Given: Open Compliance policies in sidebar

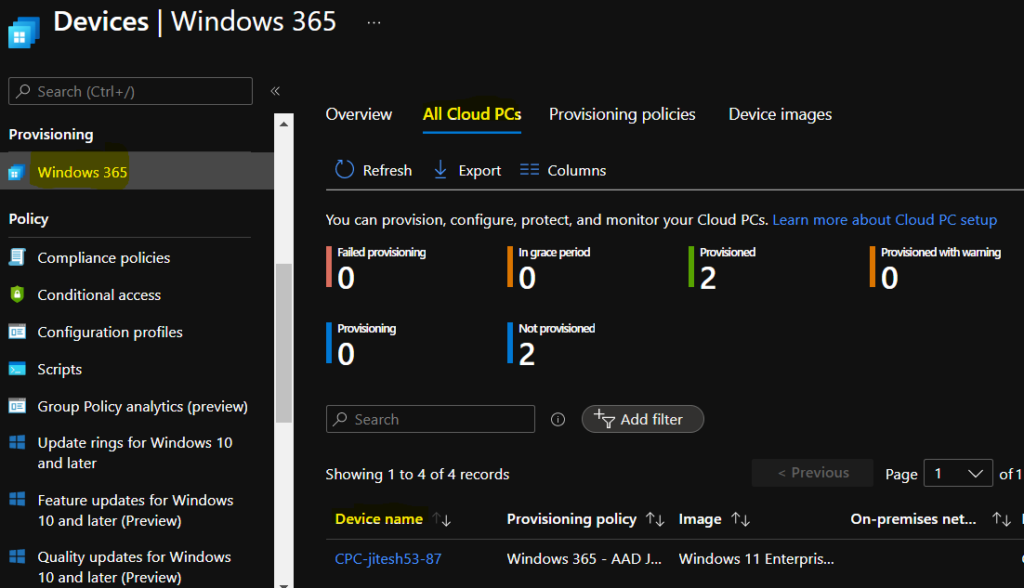Looking at the screenshot, I should tap(104, 258).
